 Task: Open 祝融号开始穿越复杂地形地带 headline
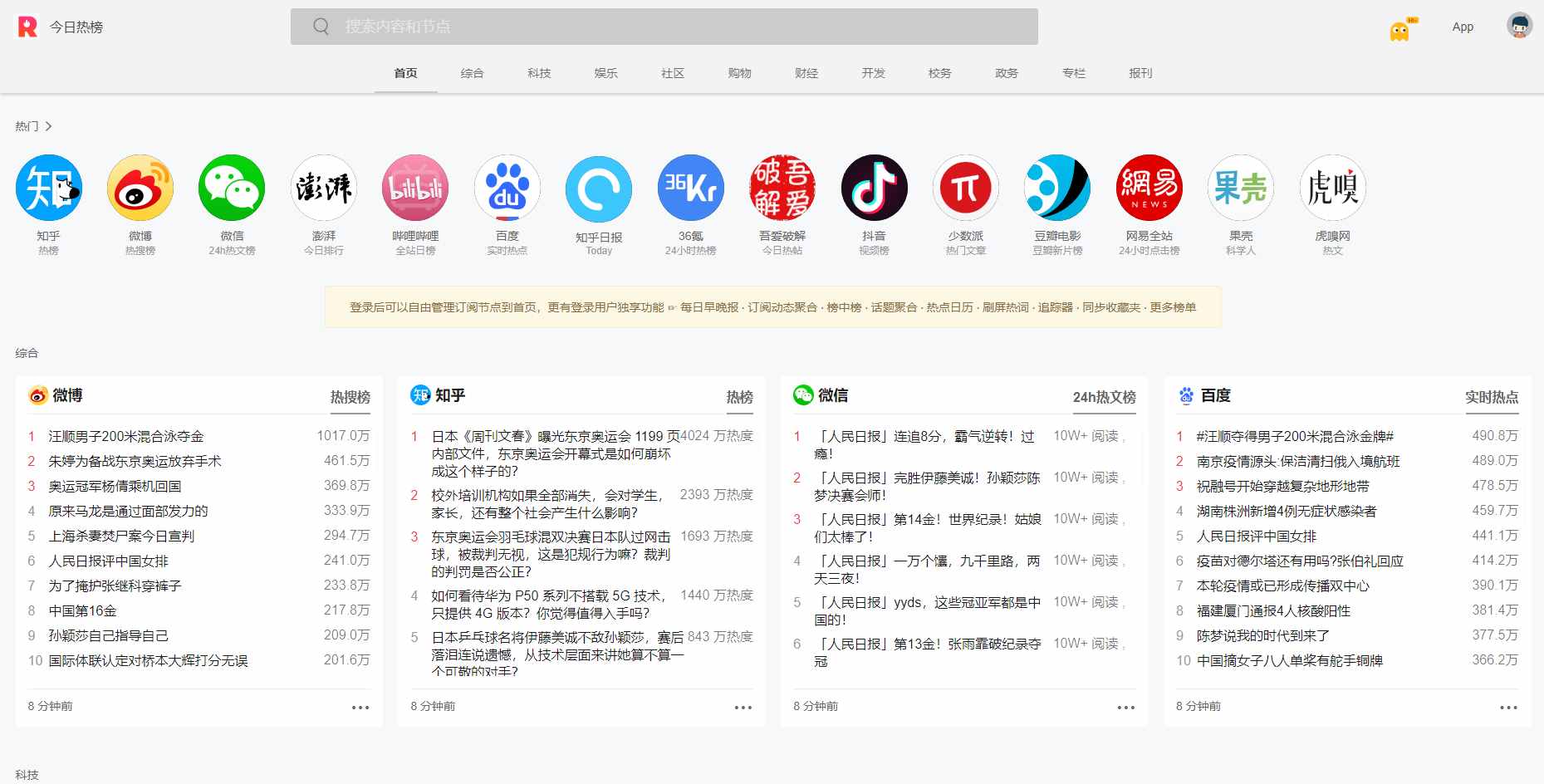tap(1282, 486)
